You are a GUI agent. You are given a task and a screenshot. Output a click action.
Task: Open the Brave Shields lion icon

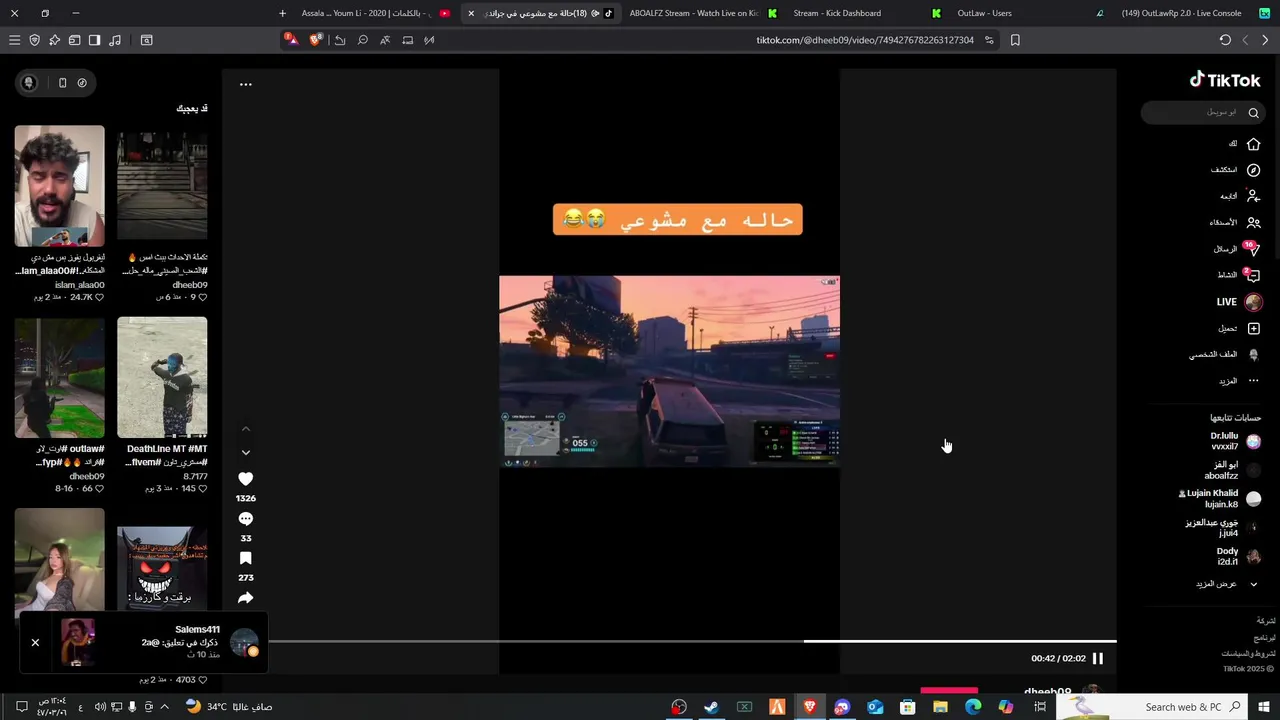[x=316, y=40]
